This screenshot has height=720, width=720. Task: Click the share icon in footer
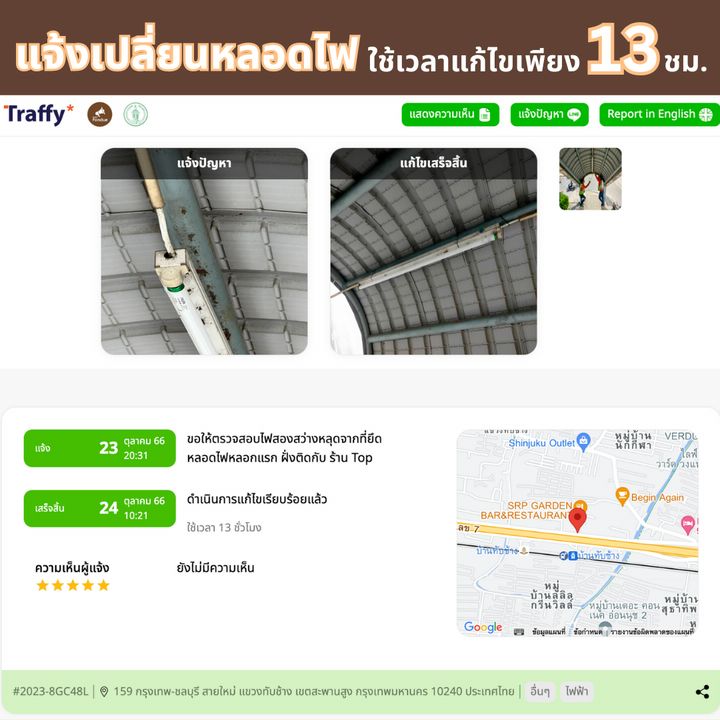(x=702, y=692)
